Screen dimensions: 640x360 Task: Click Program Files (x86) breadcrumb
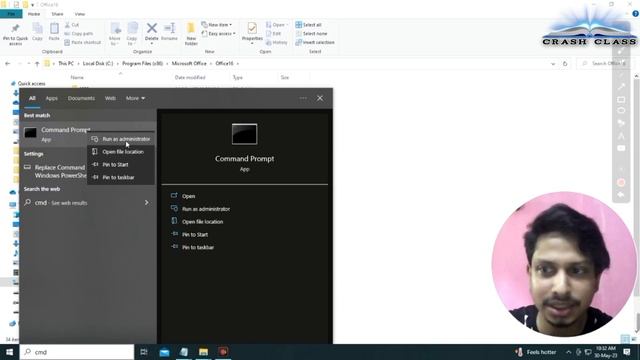(142, 64)
